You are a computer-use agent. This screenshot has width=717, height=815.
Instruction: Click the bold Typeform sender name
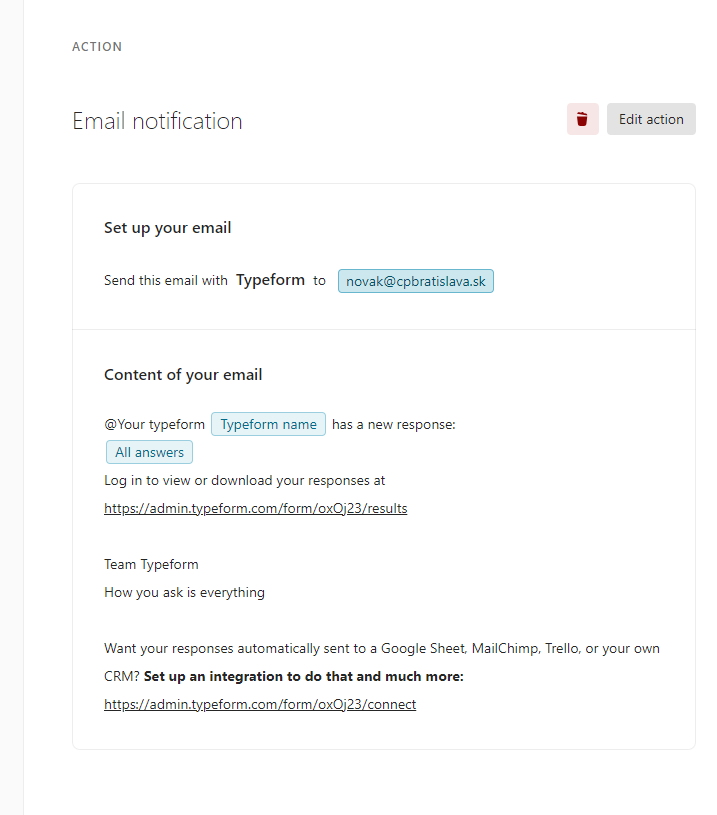point(270,280)
